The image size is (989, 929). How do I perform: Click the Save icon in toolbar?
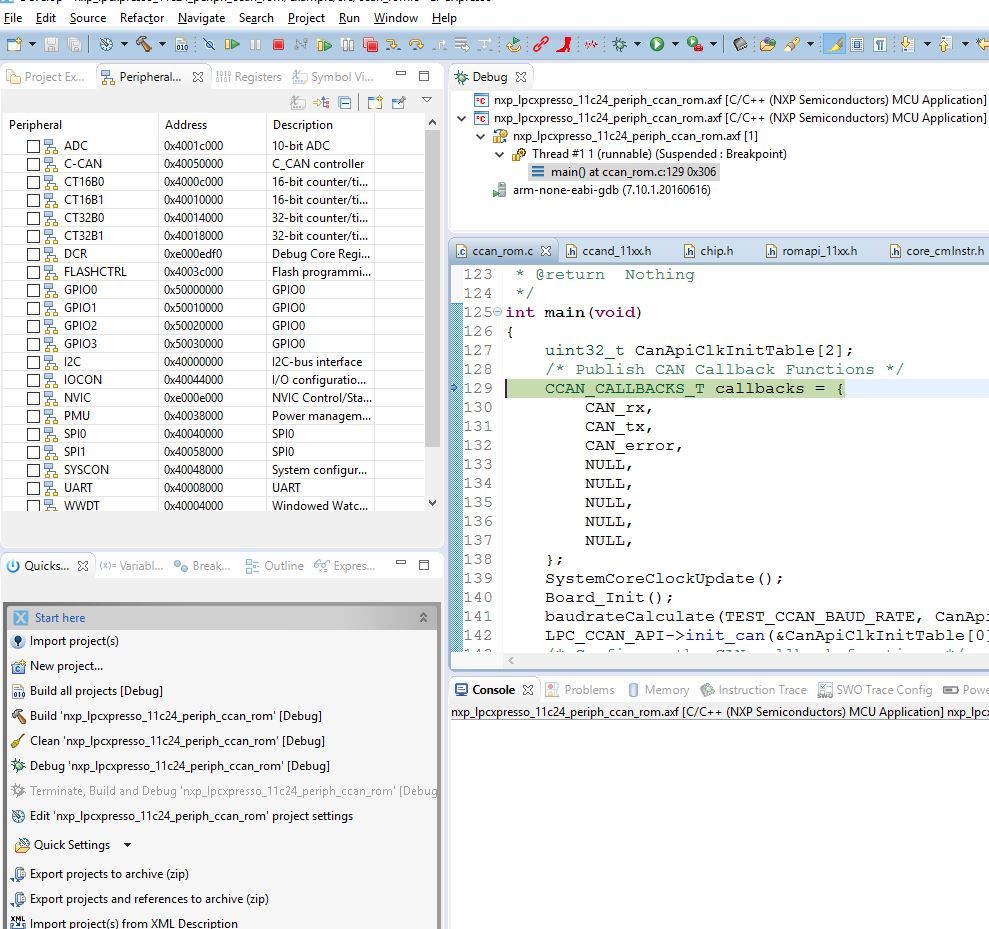pyautogui.click(x=52, y=44)
